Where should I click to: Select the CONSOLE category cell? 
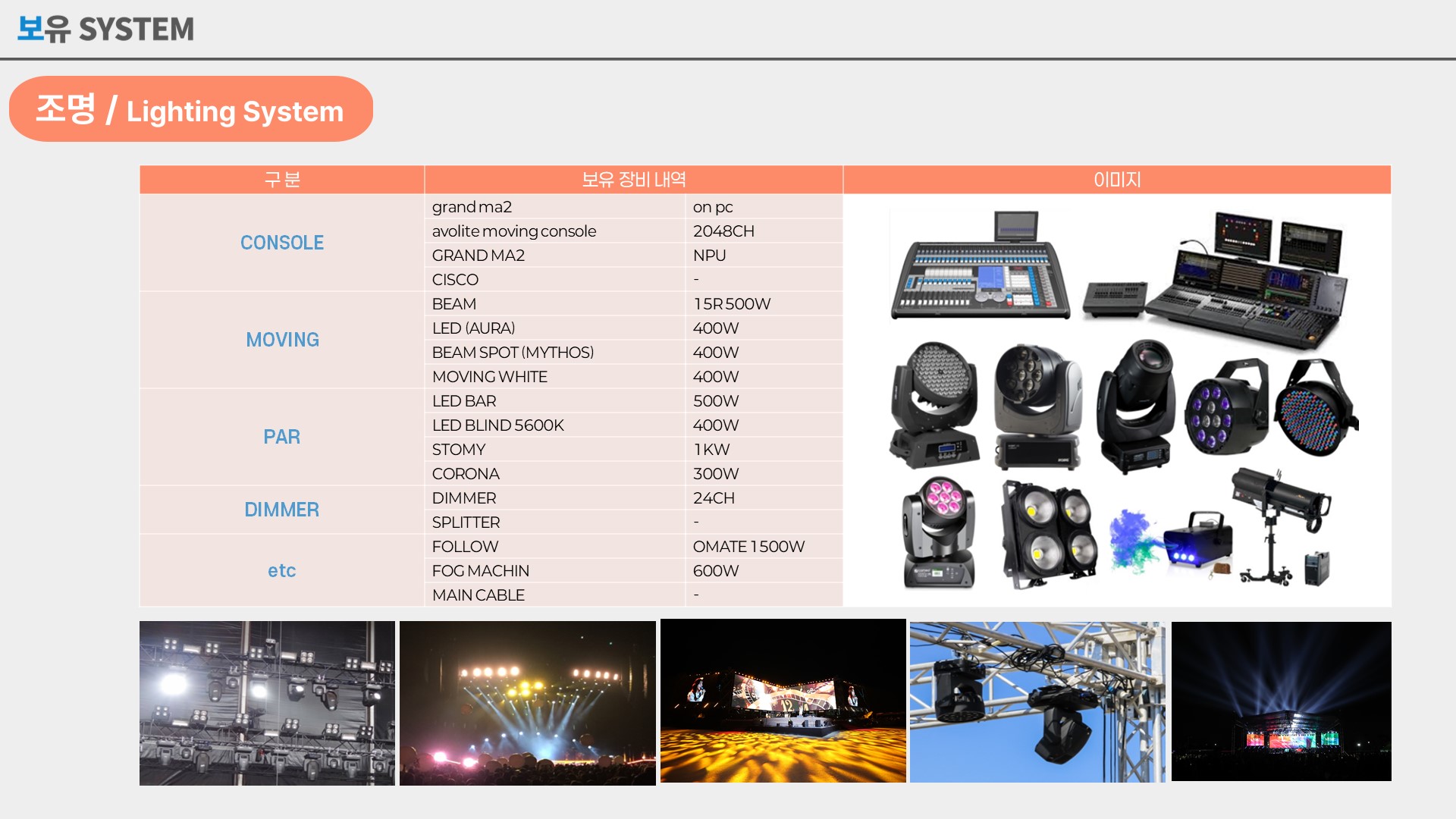click(x=281, y=243)
